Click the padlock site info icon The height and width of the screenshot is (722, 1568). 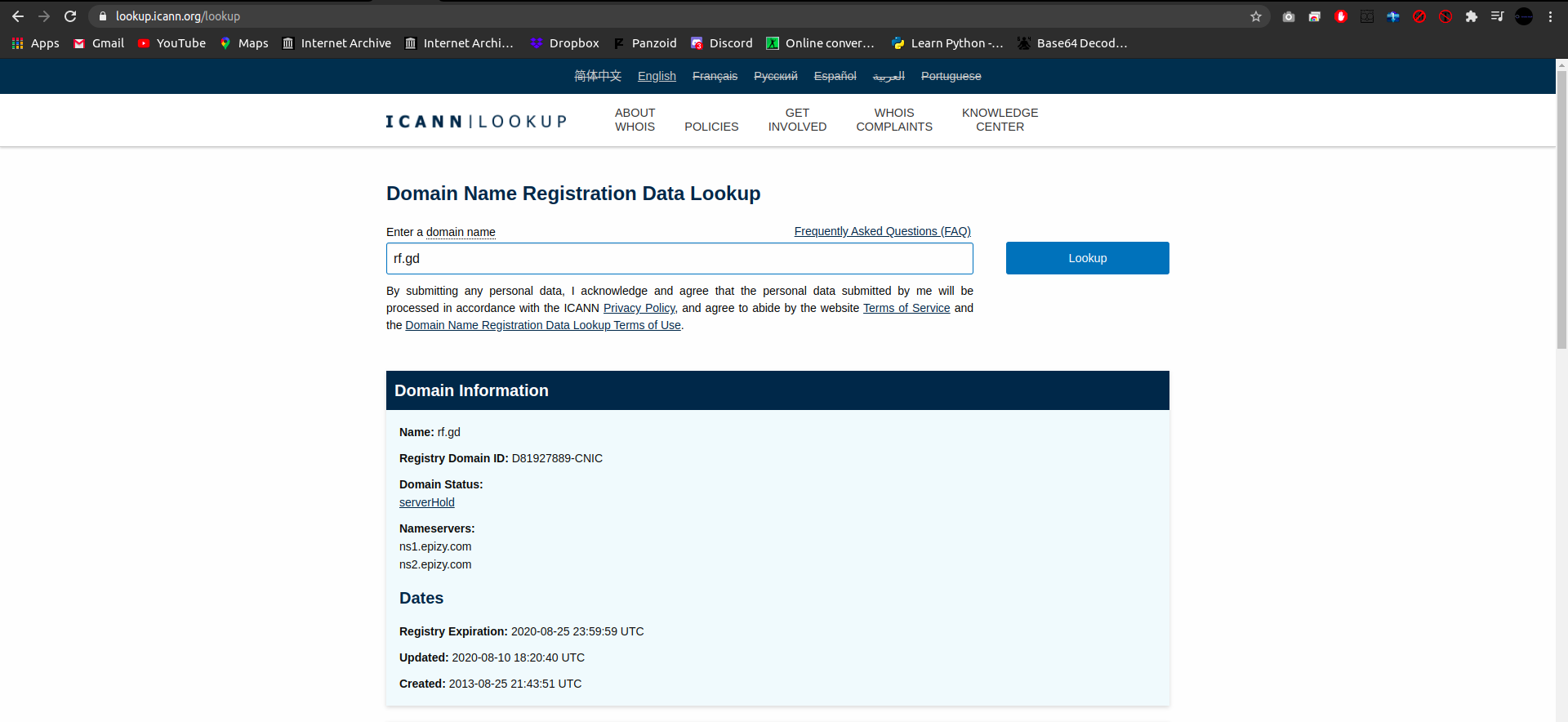coord(103,16)
